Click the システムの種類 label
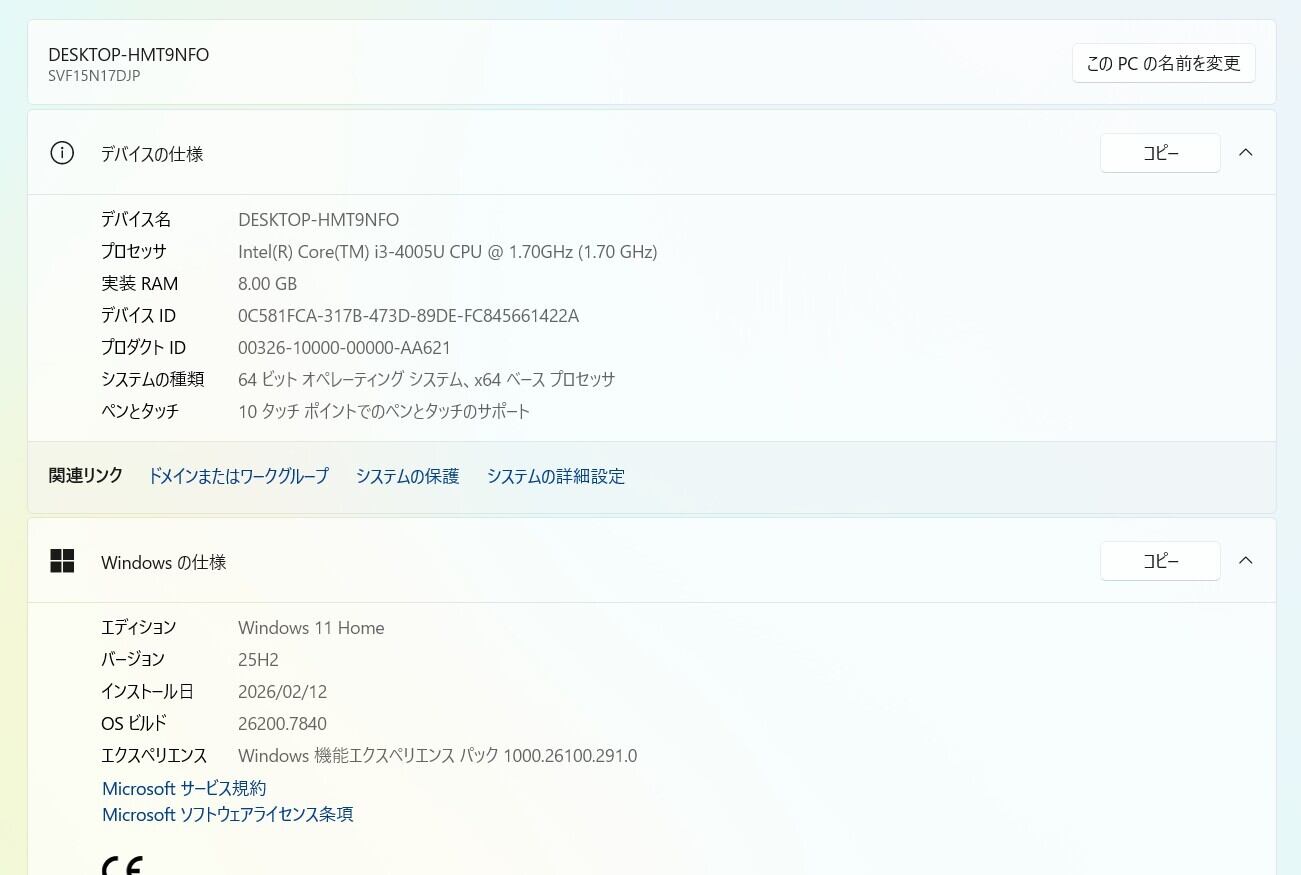 152,380
